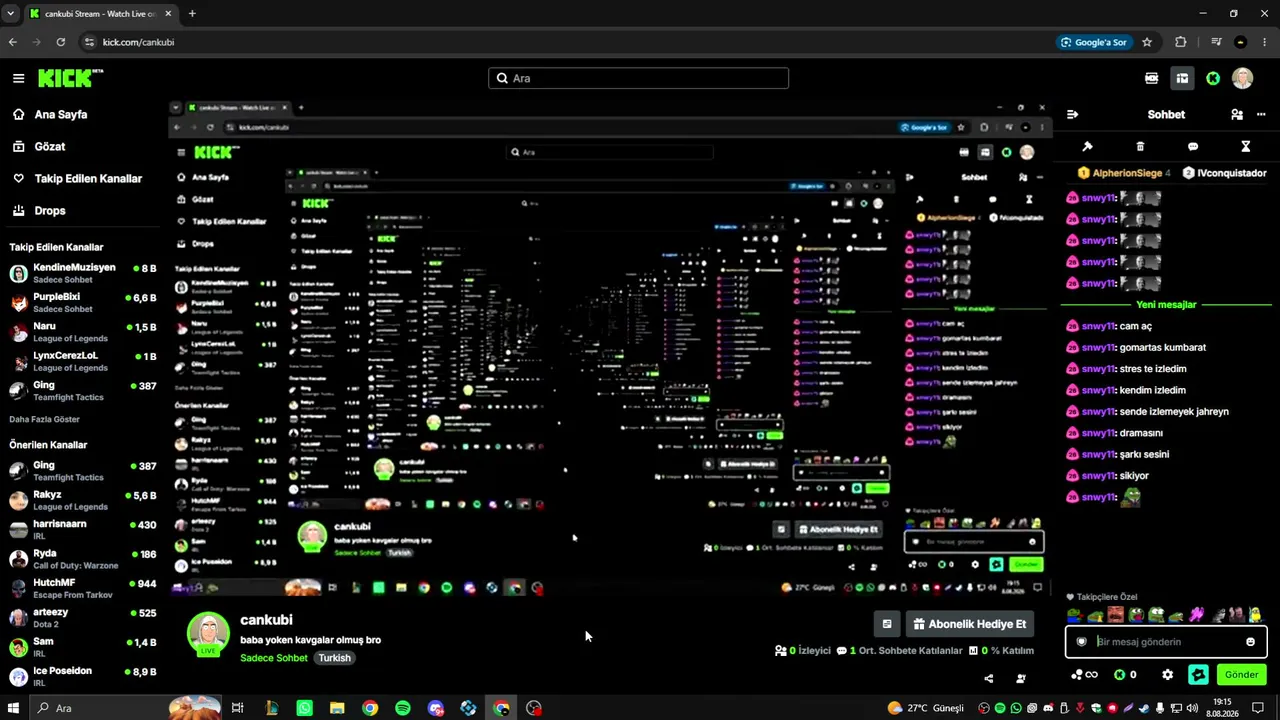Click Google'a Sor button in address bar
1280x720 pixels.
tap(1094, 42)
